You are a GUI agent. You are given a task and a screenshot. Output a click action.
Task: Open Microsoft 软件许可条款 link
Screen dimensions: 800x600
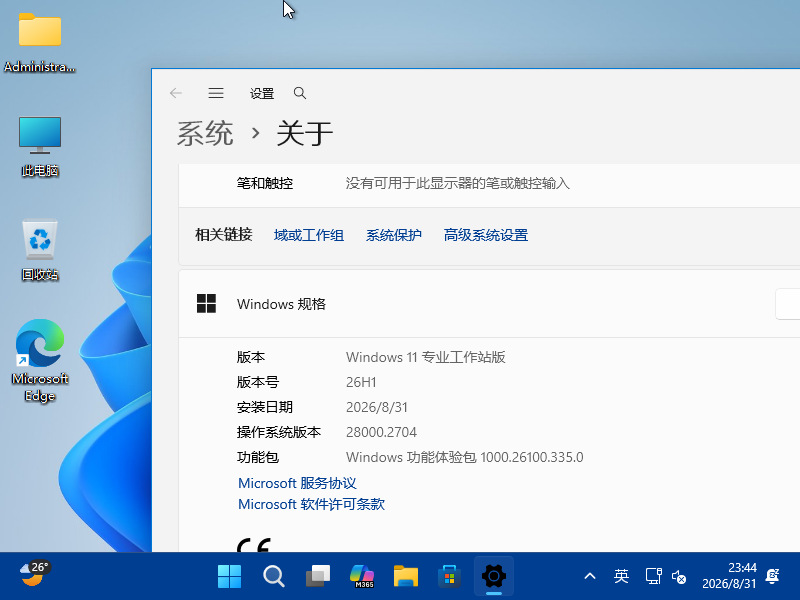pyautogui.click(x=311, y=504)
